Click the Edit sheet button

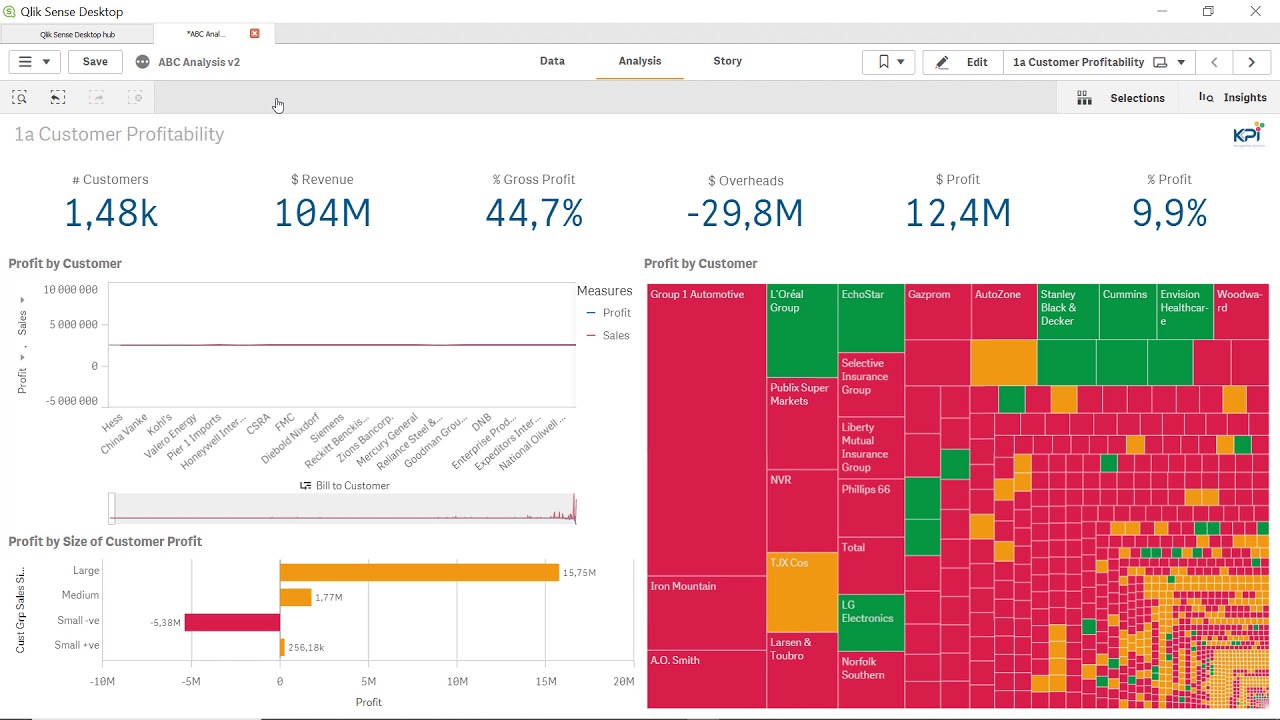coord(963,62)
